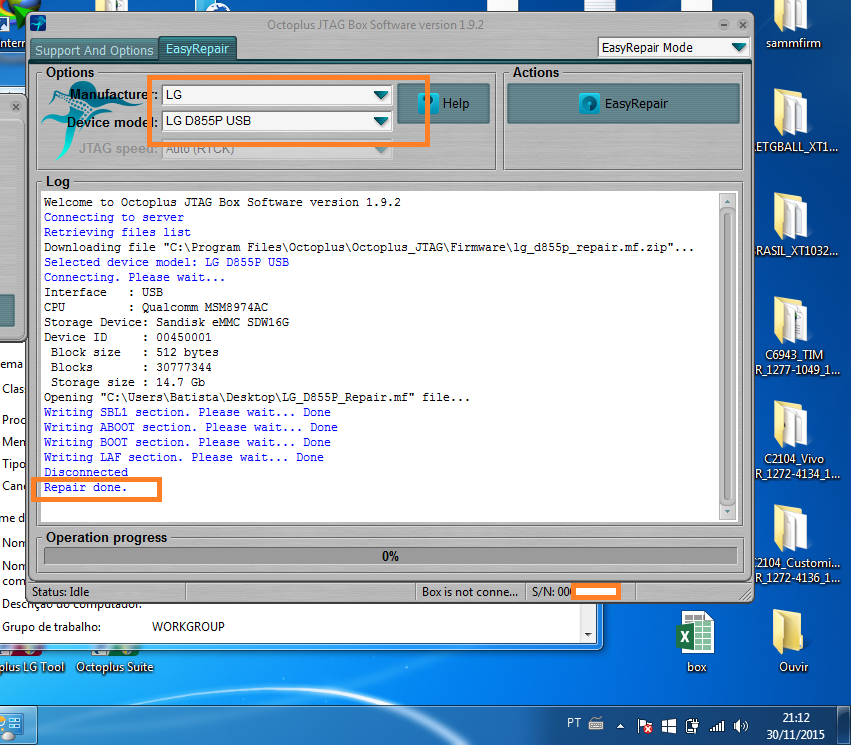Click the 'Opening ...LG_D855P_Repair.mf' log line

point(257,398)
